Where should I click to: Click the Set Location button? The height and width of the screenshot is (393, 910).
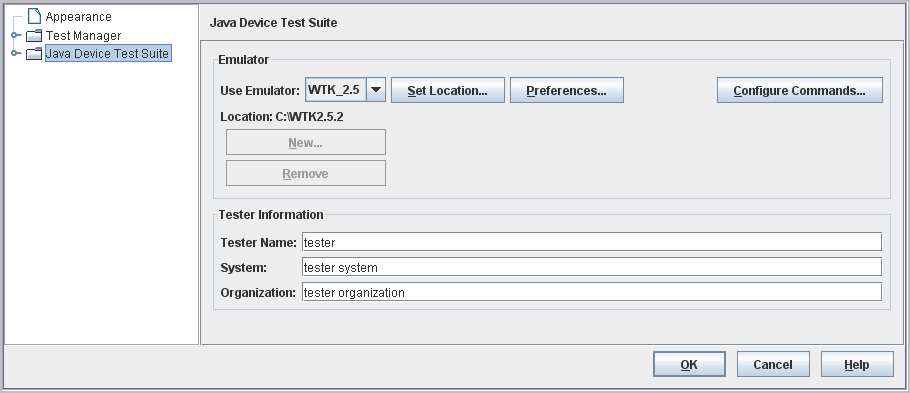pyautogui.click(x=447, y=90)
